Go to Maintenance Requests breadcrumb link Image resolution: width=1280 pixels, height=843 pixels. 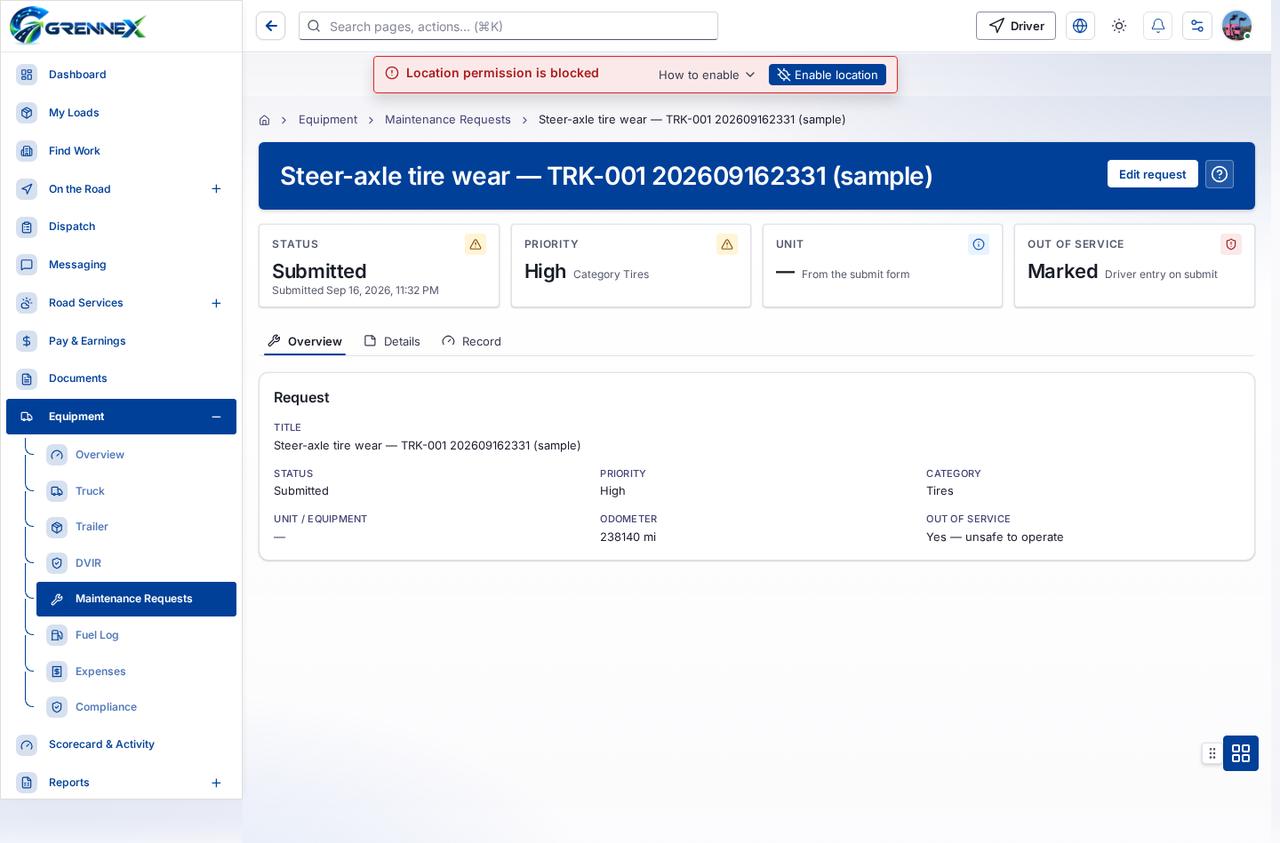click(x=448, y=120)
